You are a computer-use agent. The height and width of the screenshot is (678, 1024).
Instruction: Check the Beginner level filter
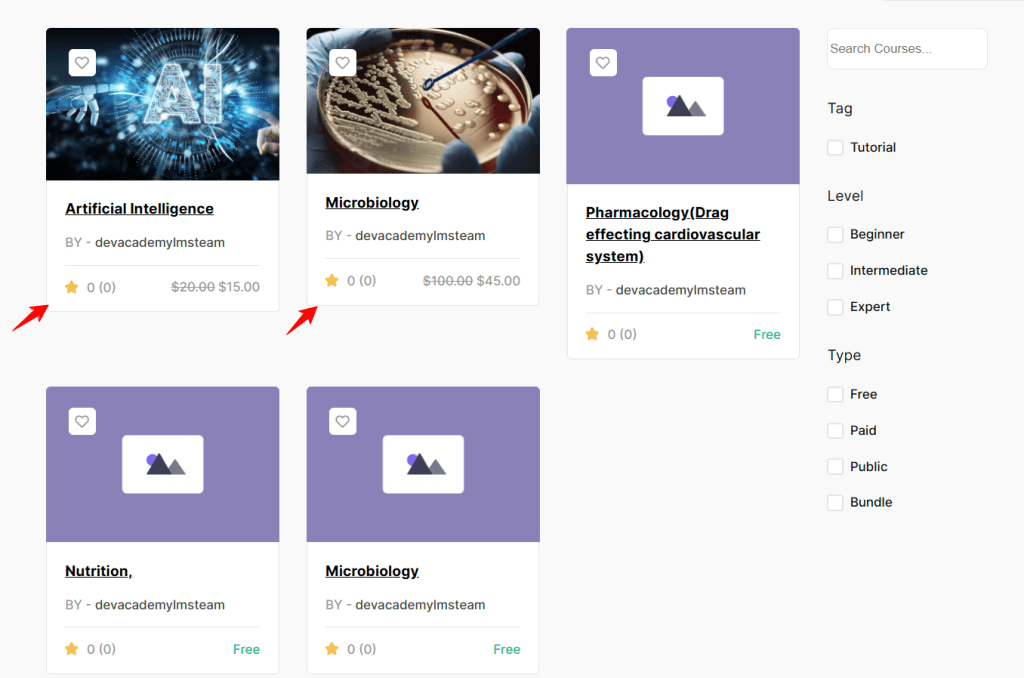pos(835,235)
